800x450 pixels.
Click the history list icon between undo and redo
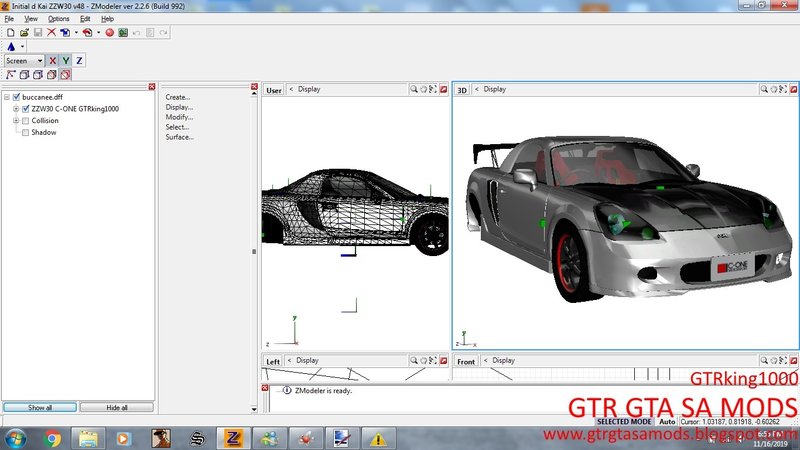(150, 33)
